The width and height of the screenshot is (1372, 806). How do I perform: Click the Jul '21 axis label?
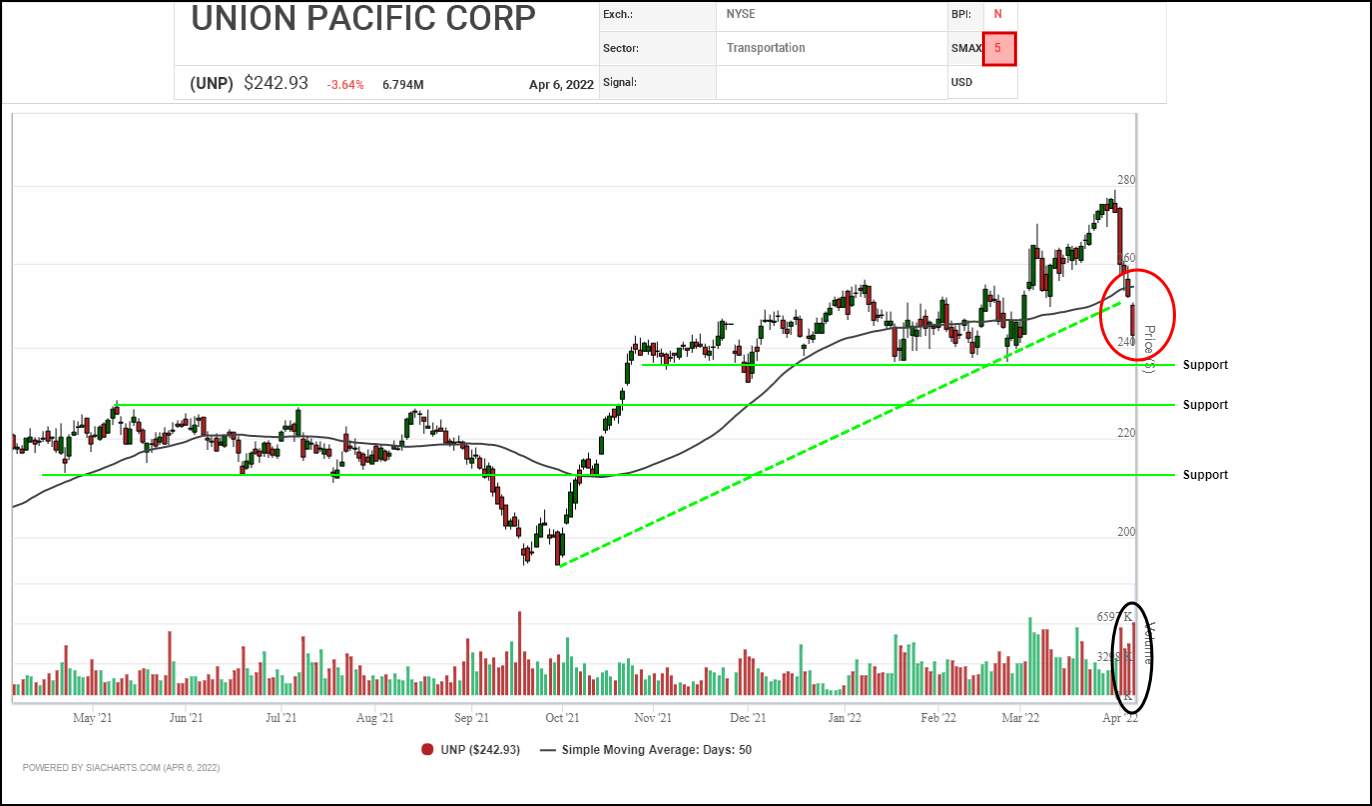point(280,718)
